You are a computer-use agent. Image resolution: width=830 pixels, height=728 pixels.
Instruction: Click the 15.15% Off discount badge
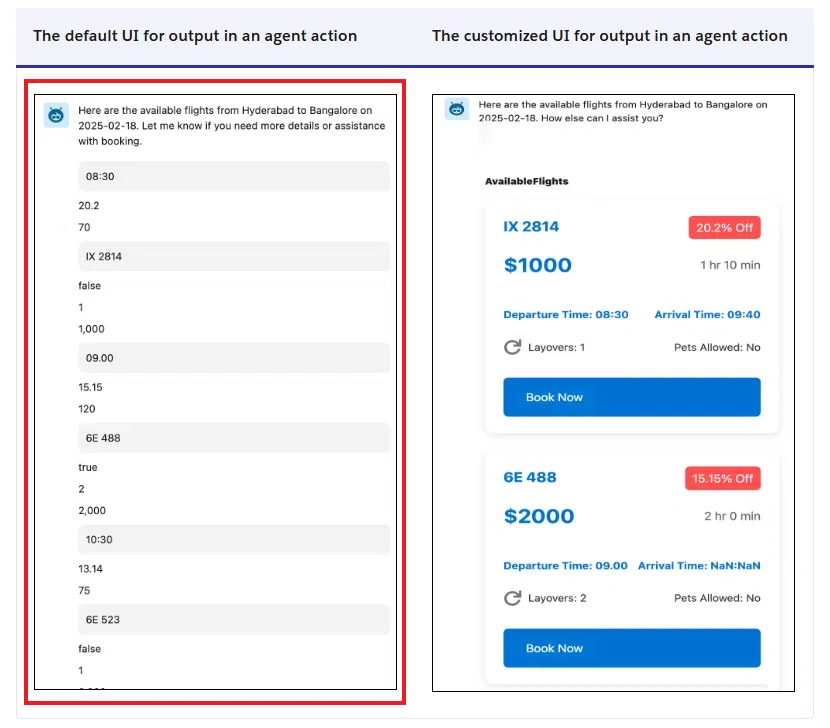click(723, 478)
